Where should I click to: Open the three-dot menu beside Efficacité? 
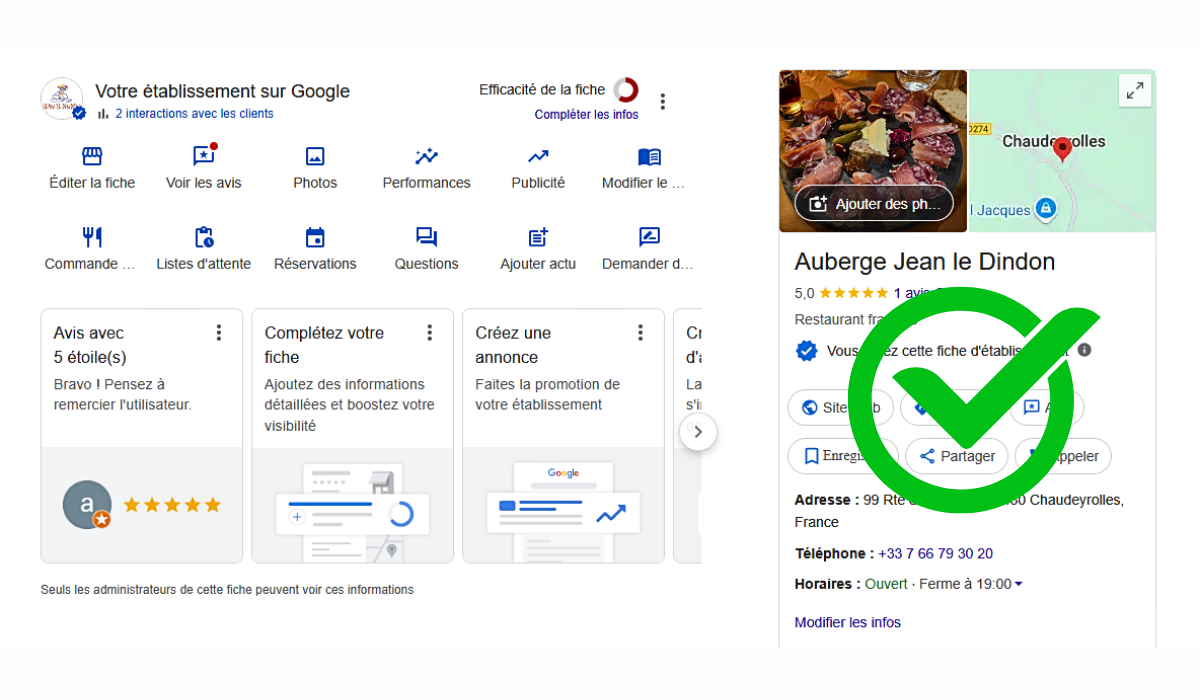[662, 101]
